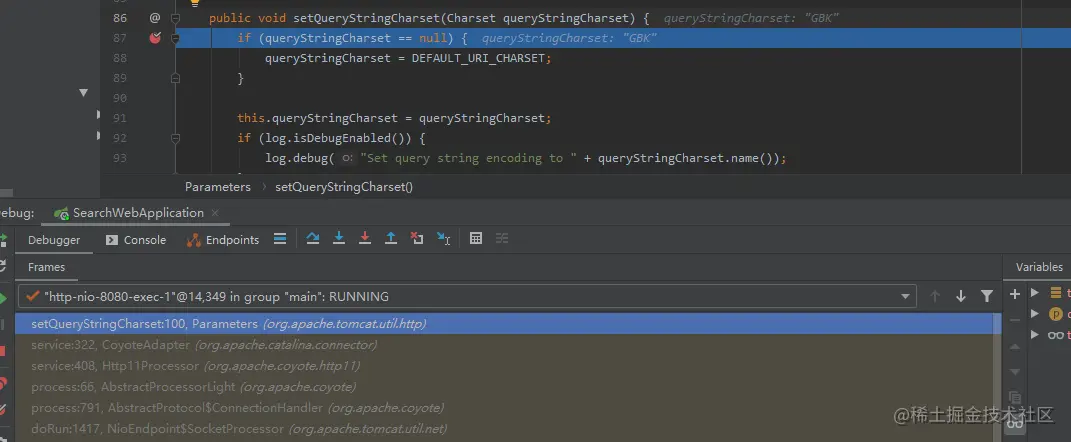This screenshot has height=442, width=1071.
Task: Click Trace Current Stream Chain icon
Action: pos(502,238)
